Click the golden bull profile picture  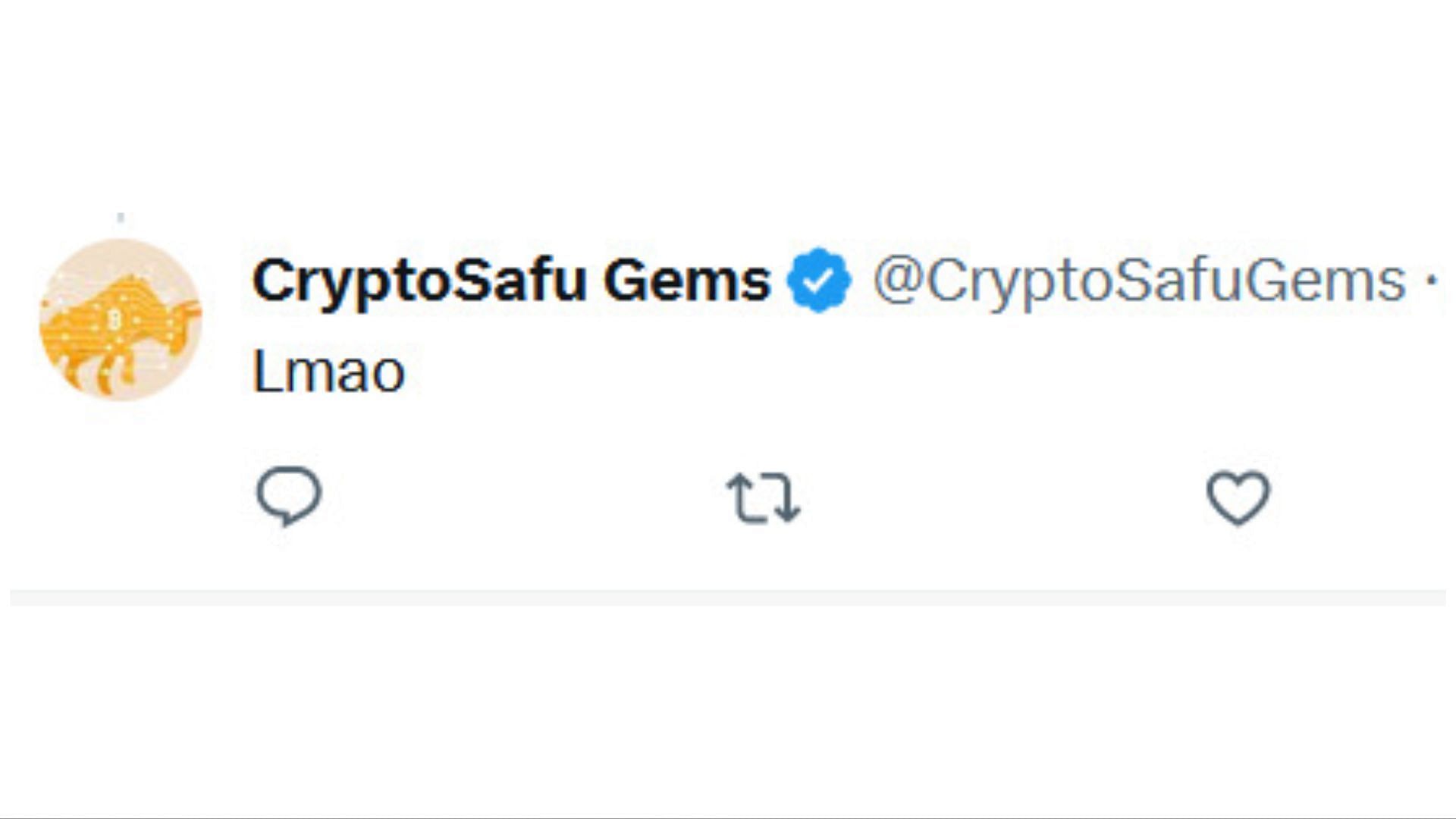click(121, 319)
